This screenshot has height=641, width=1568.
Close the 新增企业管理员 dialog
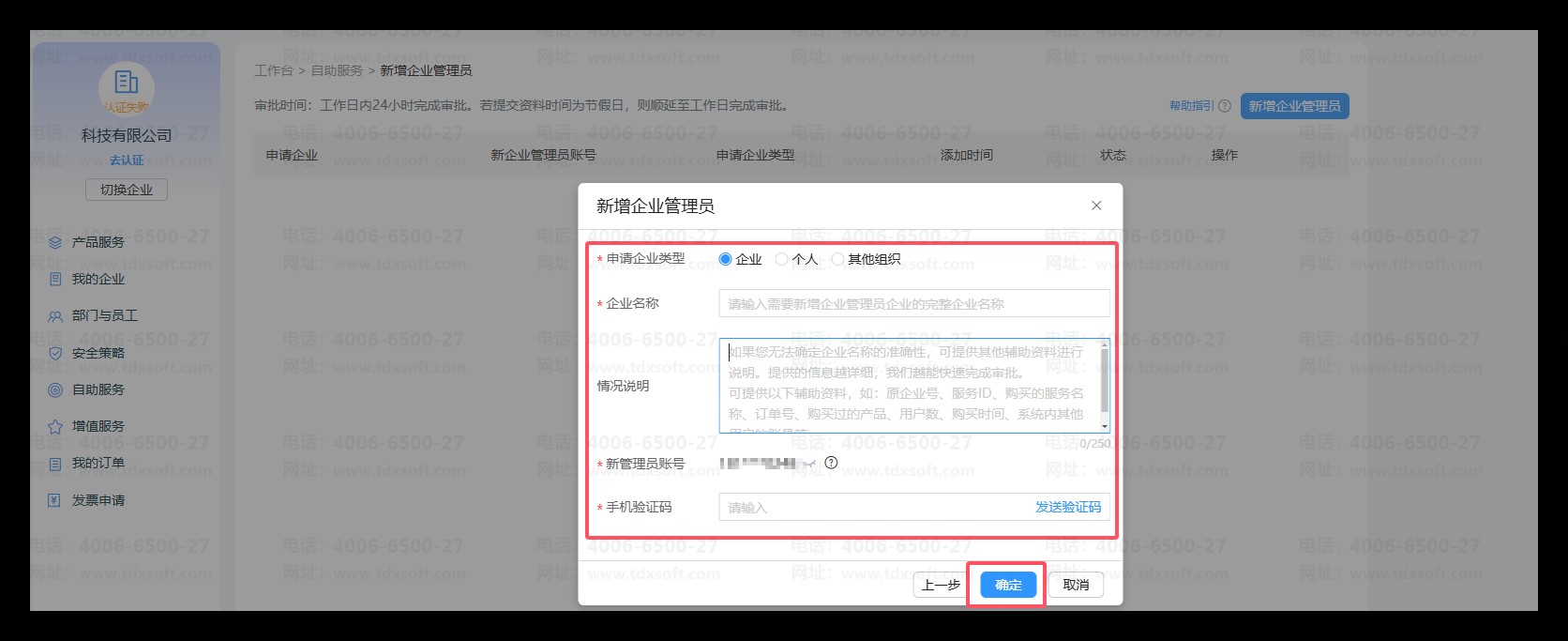pos(1096,206)
